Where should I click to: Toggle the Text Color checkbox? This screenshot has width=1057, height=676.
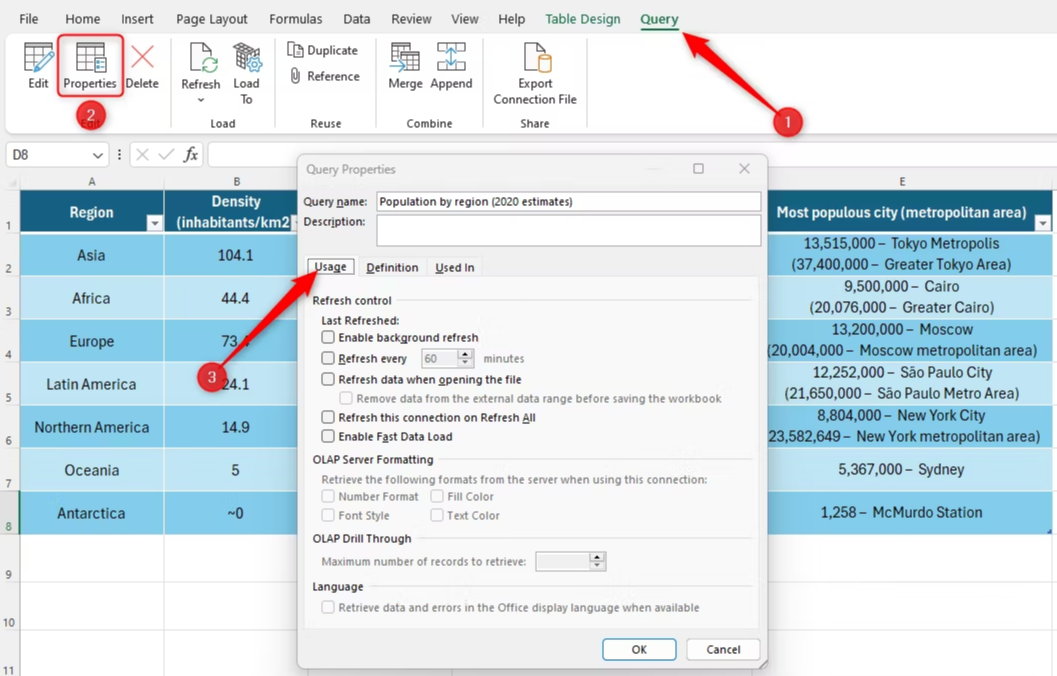click(437, 515)
